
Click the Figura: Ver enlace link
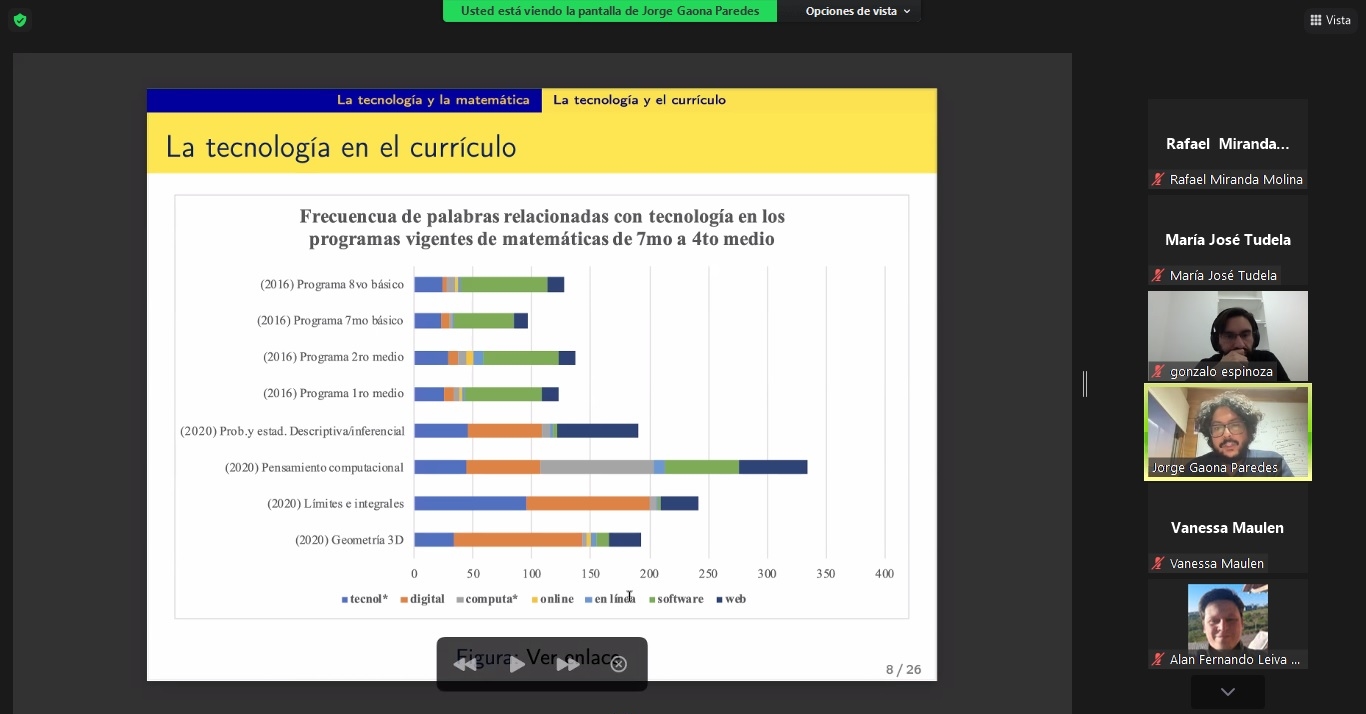tap(540, 658)
